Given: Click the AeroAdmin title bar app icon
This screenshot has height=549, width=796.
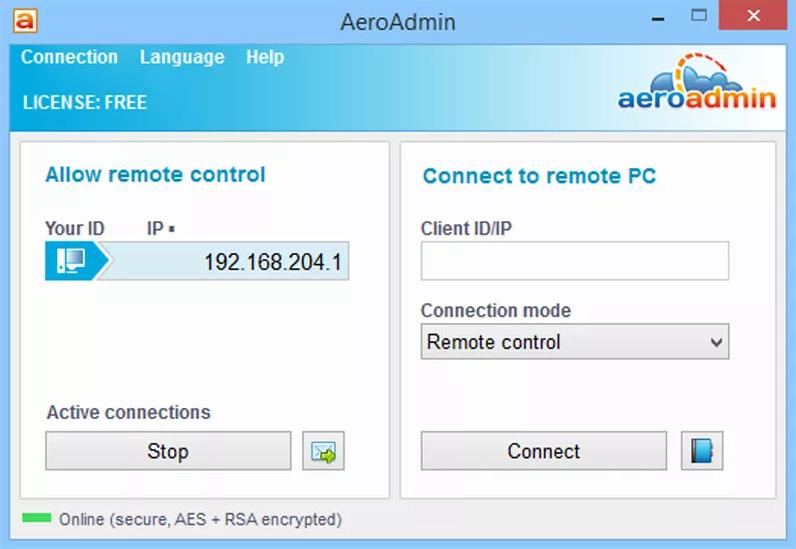Looking at the screenshot, I should [25, 21].
